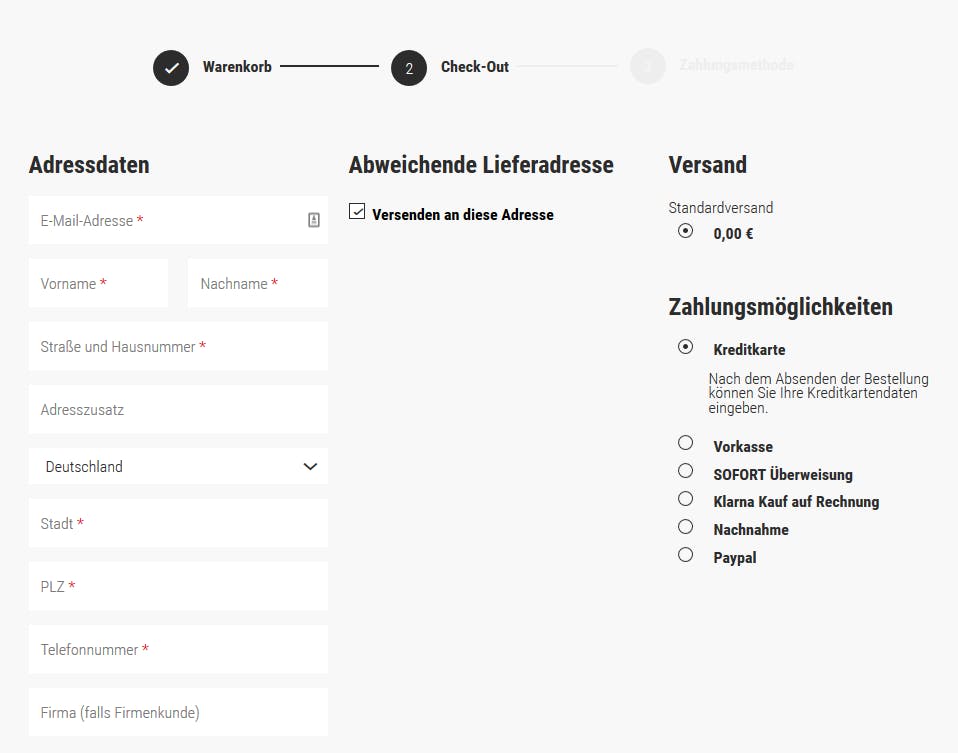Click the Vorname input field

coord(98,283)
